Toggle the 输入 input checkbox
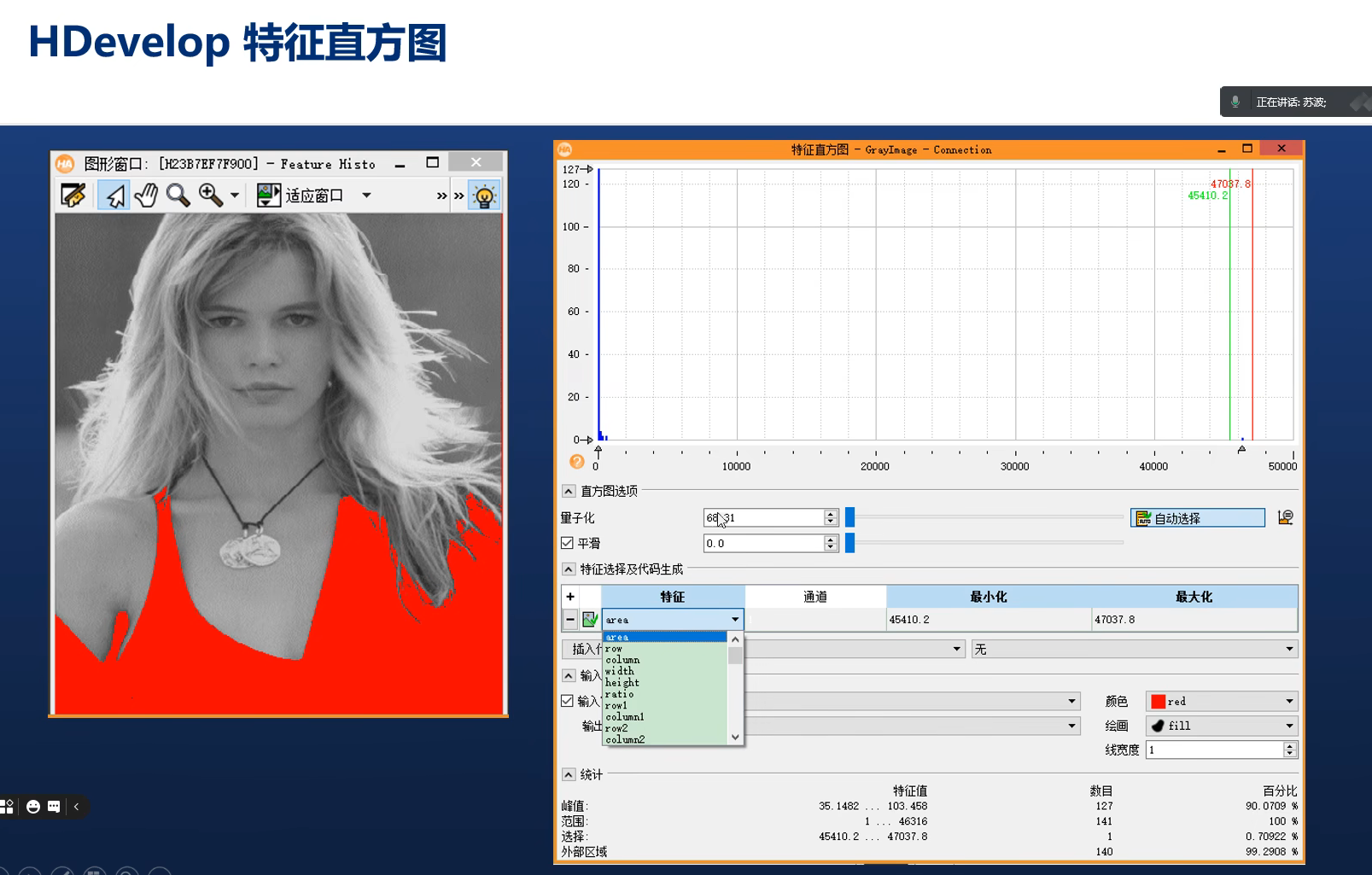The width and height of the screenshot is (1372, 875). point(567,702)
